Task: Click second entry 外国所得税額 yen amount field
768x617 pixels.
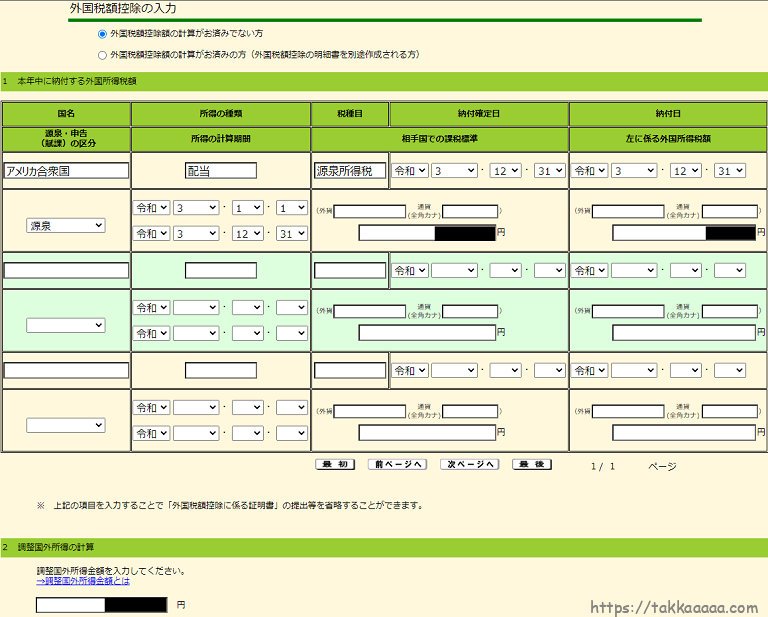Action: click(x=684, y=332)
